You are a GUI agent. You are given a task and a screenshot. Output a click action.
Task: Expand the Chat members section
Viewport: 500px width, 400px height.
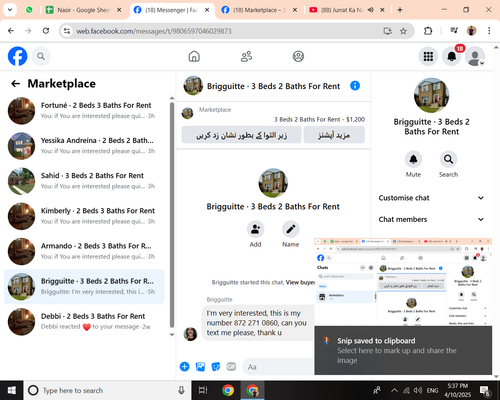tap(431, 219)
